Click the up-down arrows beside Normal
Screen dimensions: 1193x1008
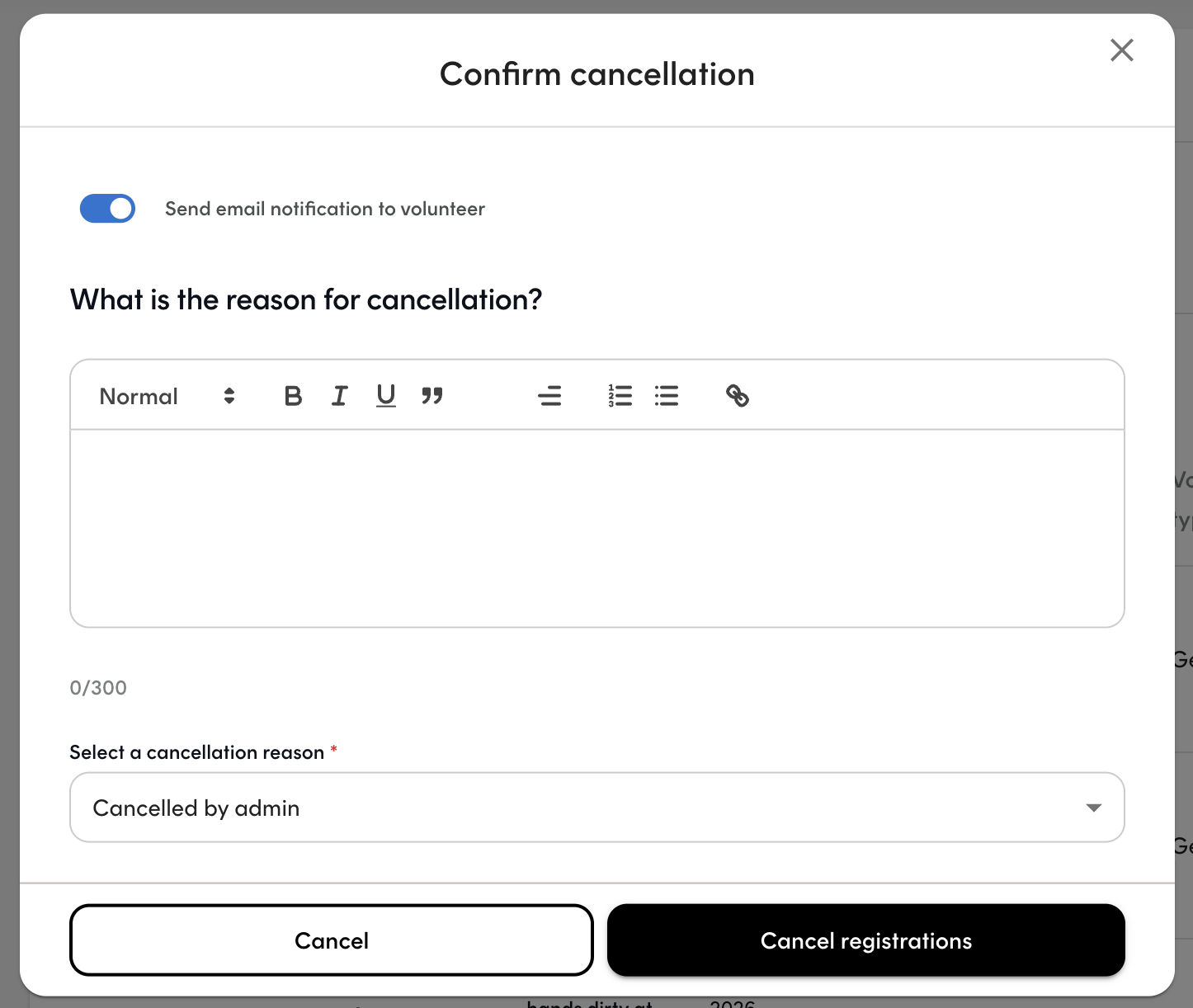pyautogui.click(x=229, y=396)
